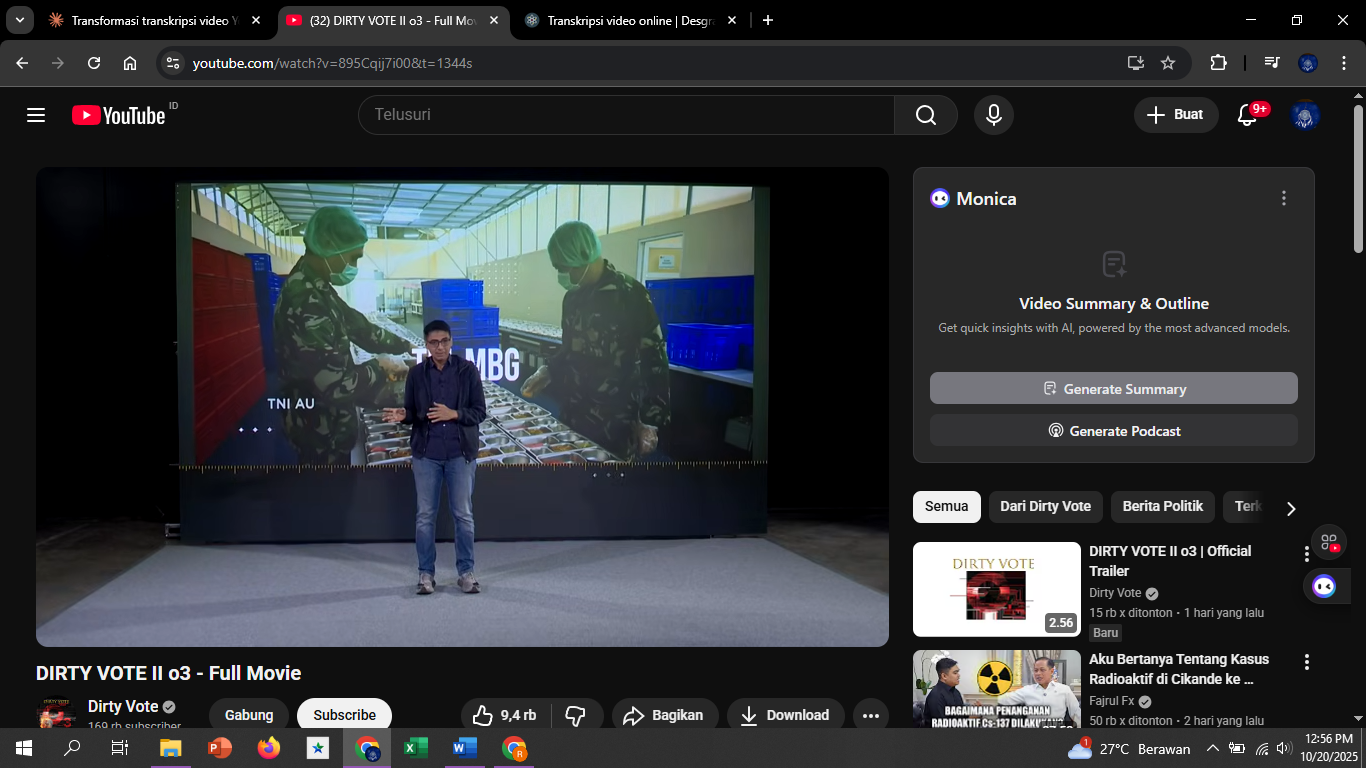Open Windows taskbar search
The image size is (1366, 768).
(72, 748)
